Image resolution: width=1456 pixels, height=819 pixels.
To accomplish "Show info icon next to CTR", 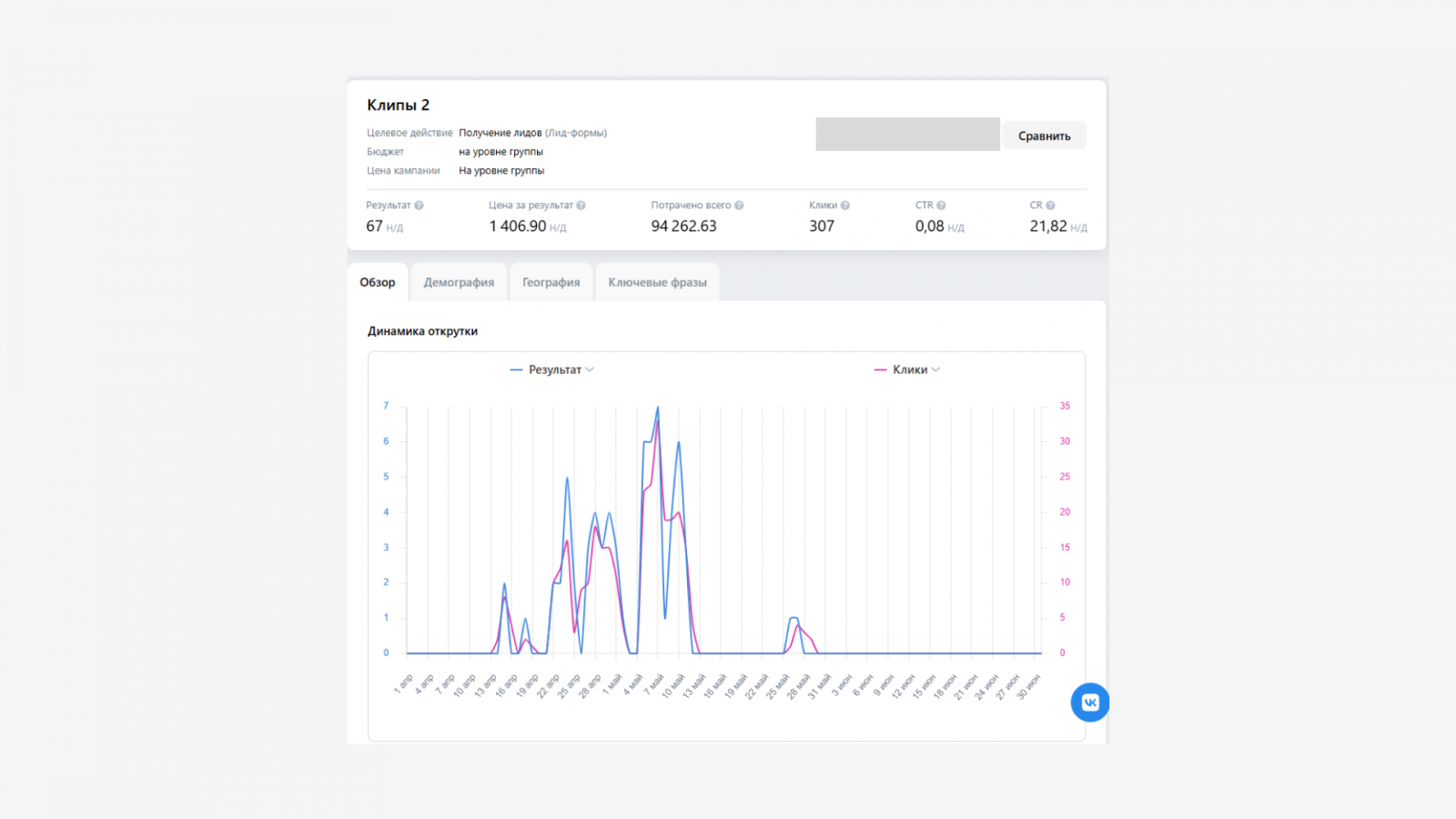I will (x=941, y=206).
